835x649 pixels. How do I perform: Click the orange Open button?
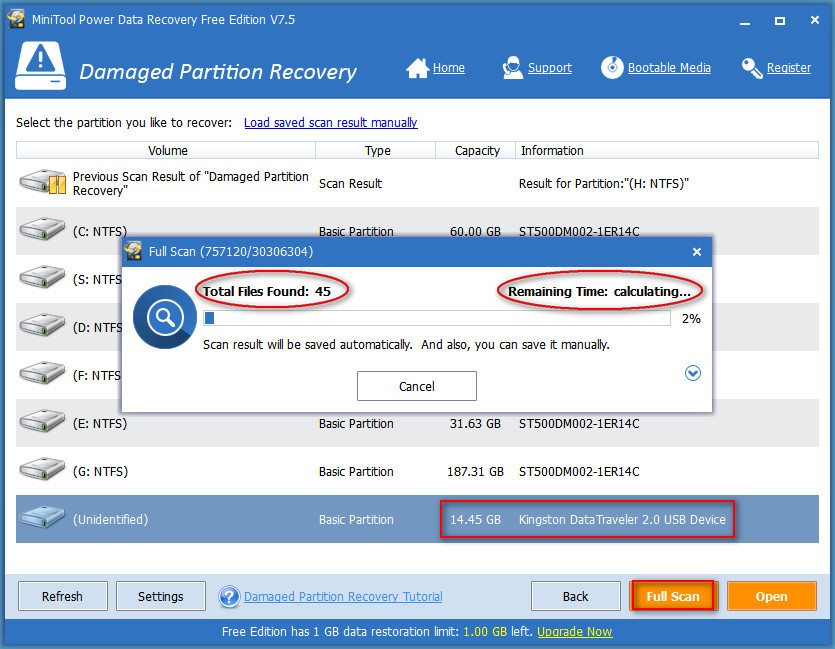click(771, 596)
